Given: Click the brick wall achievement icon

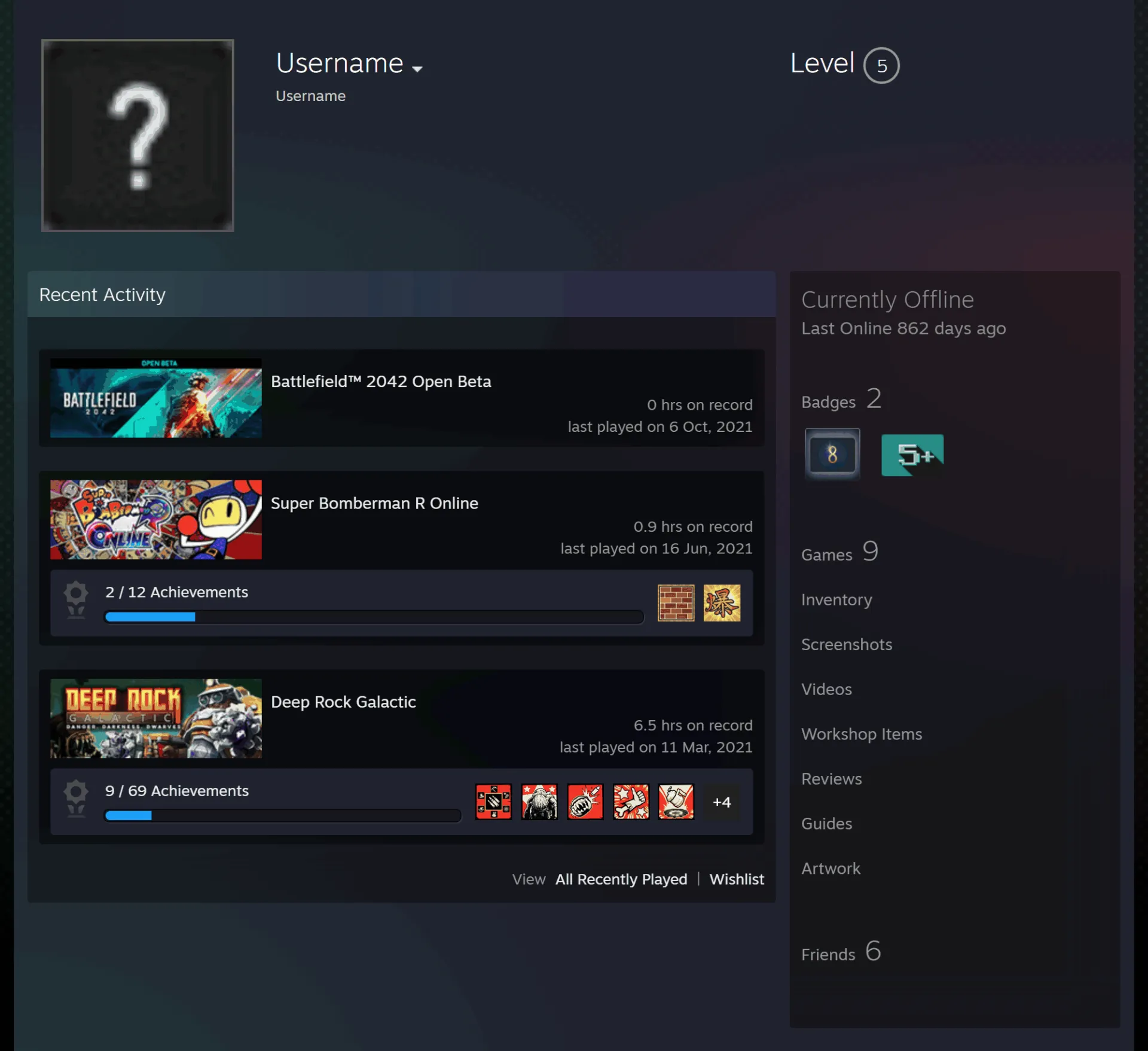Looking at the screenshot, I should 676,603.
